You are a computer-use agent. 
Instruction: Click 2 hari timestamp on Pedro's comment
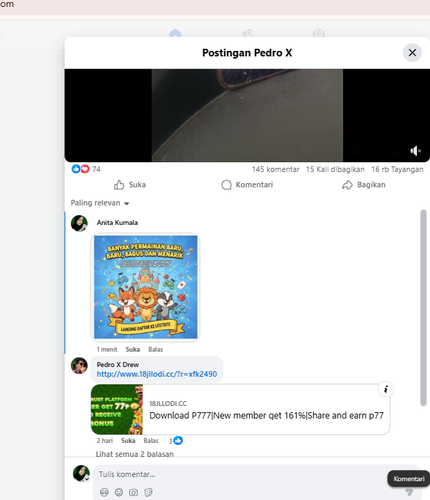coord(105,441)
